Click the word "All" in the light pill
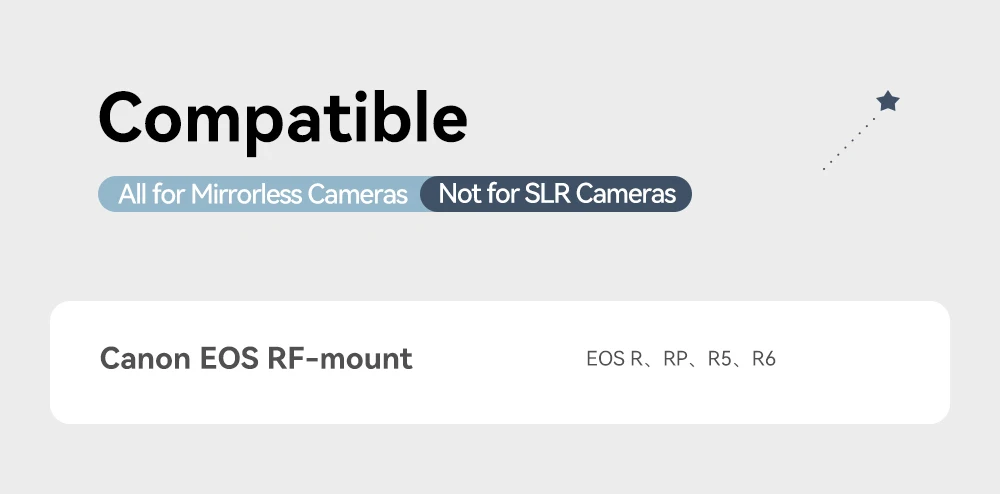1000x494 pixels. 133,194
